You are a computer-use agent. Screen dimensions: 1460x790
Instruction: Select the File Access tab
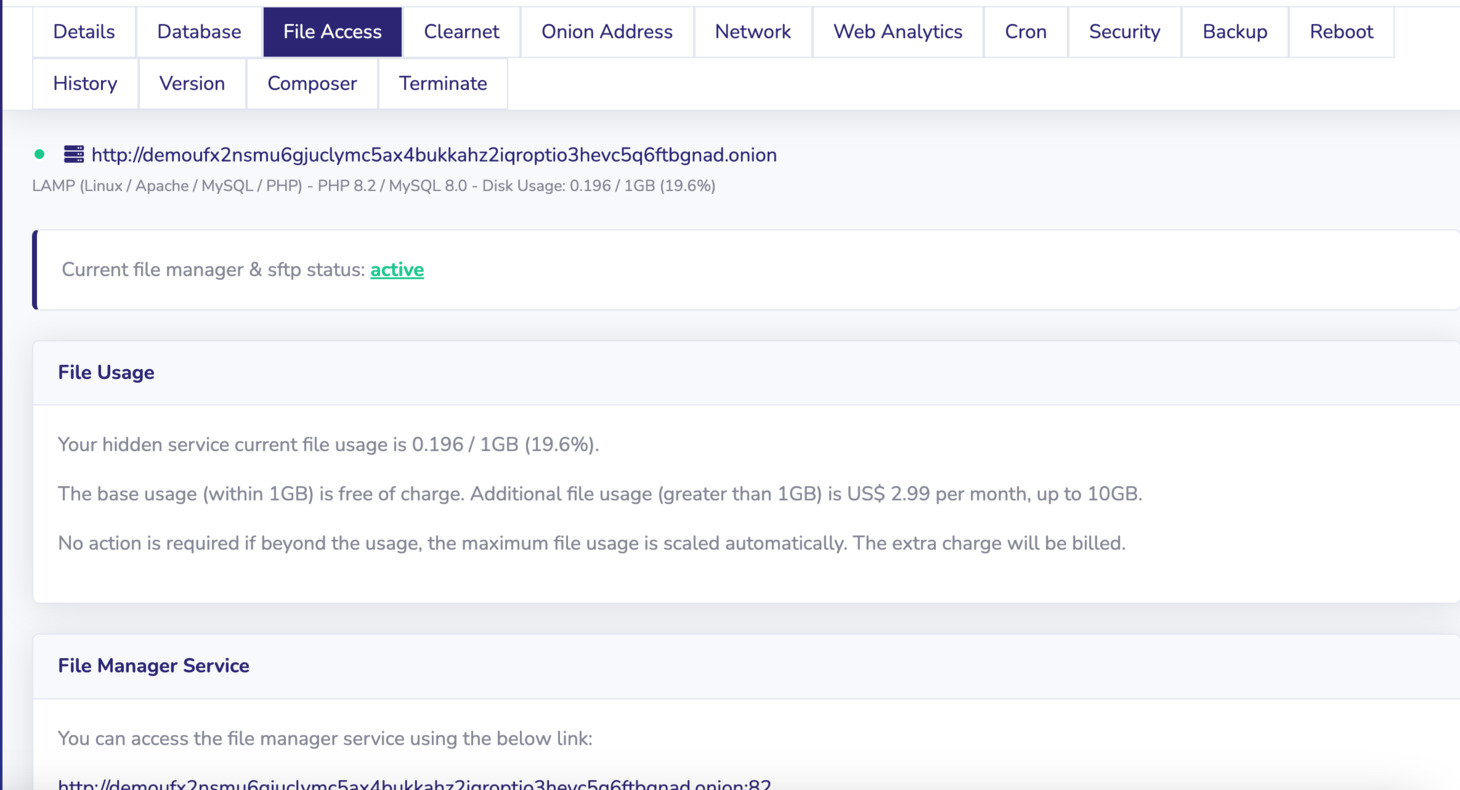332,32
